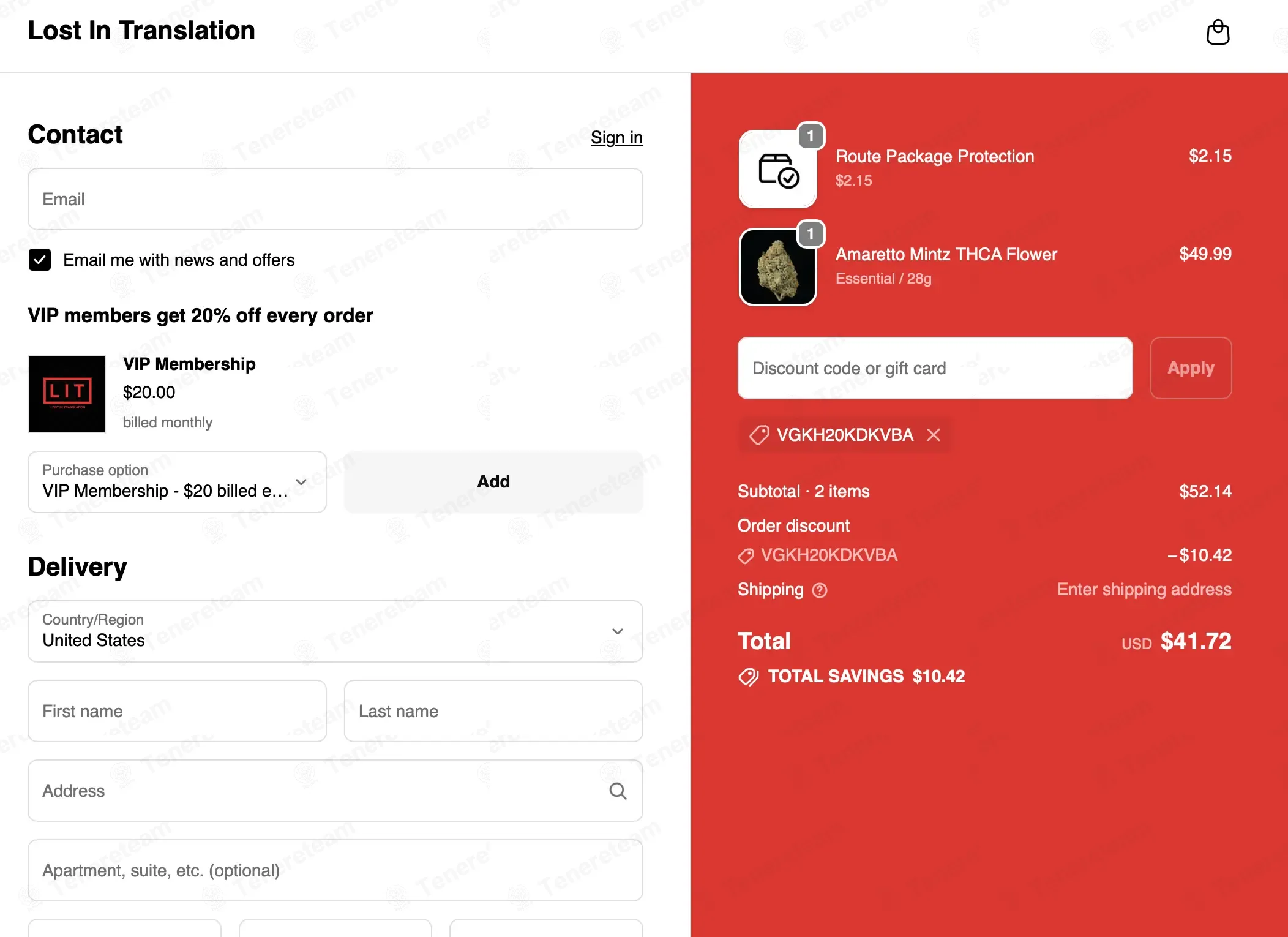1288x937 pixels.
Task: Click the discount tag icon beside VGKH20KDKVBA chip
Action: click(759, 435)
